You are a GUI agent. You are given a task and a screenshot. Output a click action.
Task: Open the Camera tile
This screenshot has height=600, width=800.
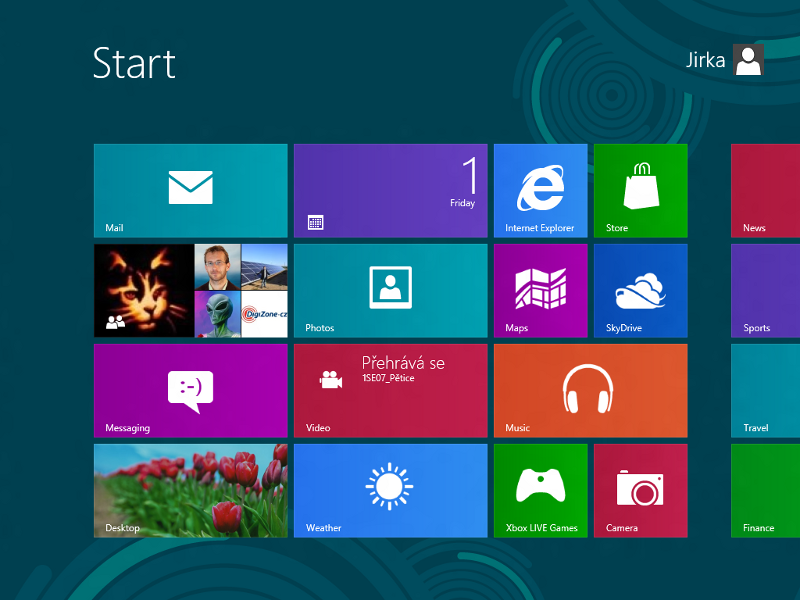click(x=640, y=490)
